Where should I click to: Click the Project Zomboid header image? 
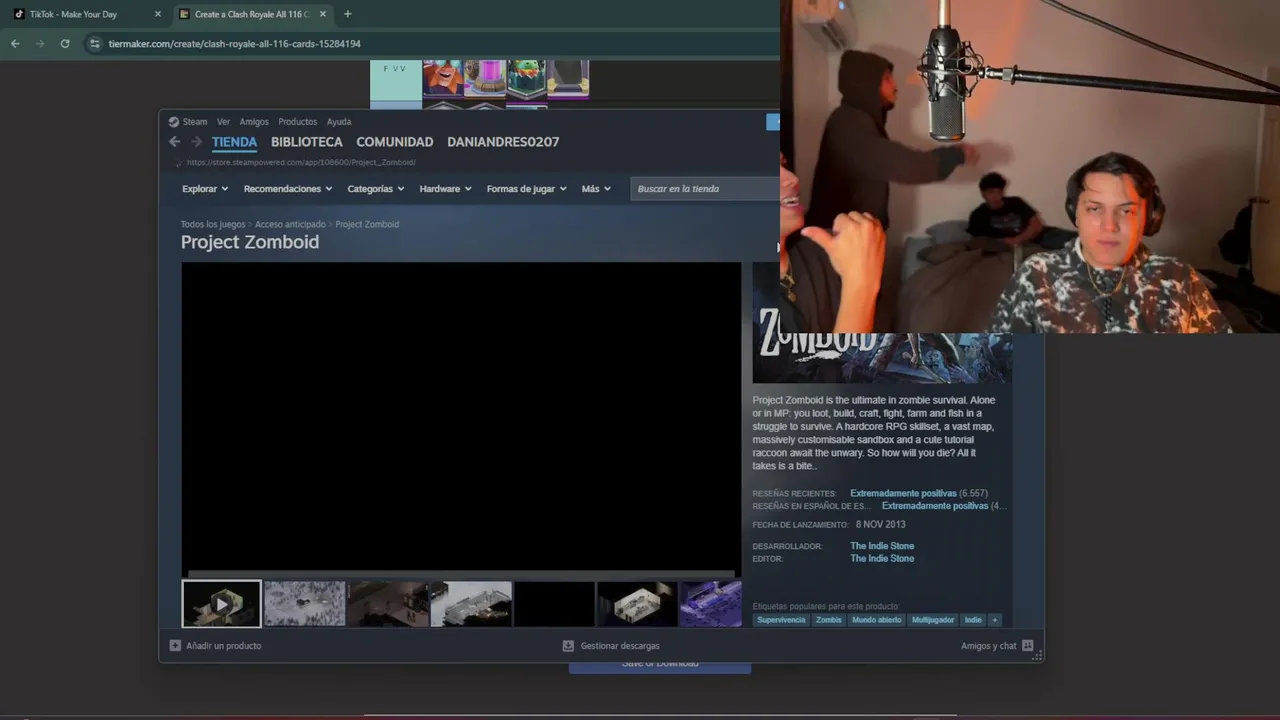pos(882,358)
